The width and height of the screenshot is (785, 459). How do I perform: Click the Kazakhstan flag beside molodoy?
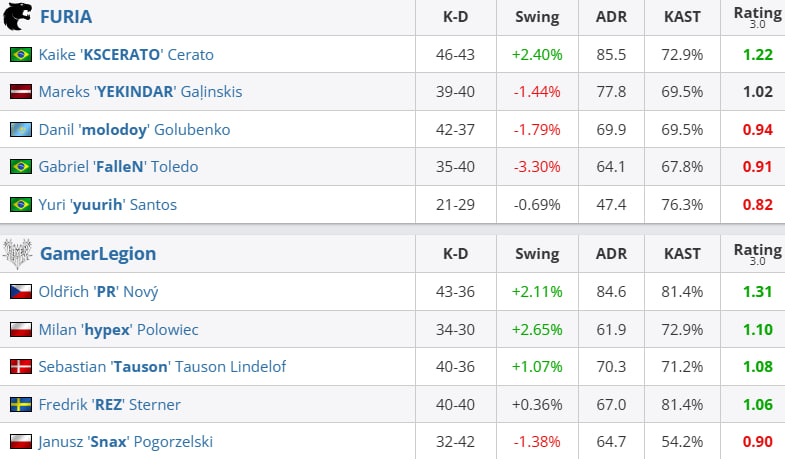tap(20, 130)
